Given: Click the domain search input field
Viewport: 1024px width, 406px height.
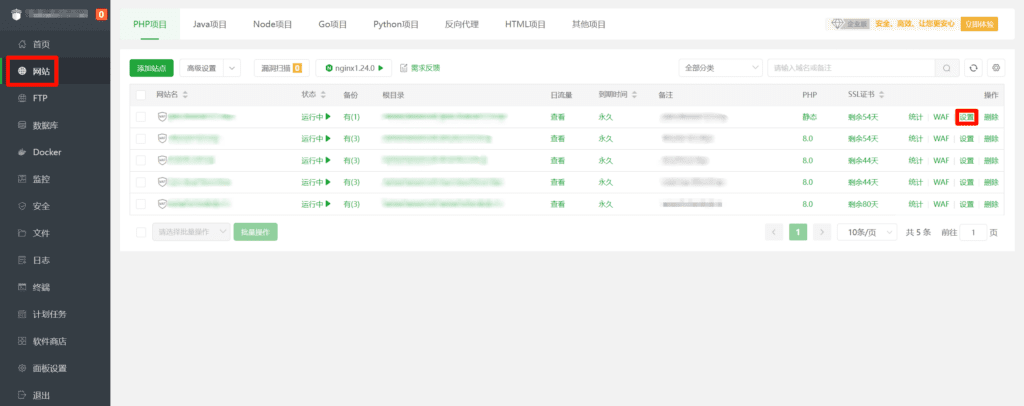Looking at the screenshot, I should tap(852, 68).
